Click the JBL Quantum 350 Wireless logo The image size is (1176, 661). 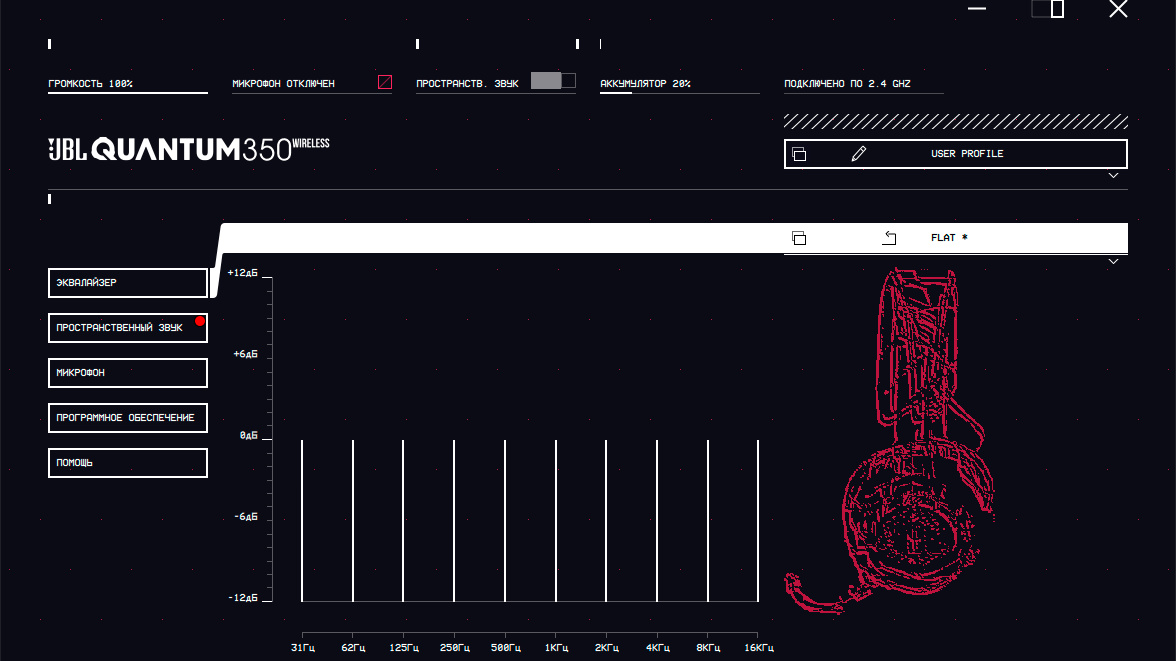coord(189,149)
